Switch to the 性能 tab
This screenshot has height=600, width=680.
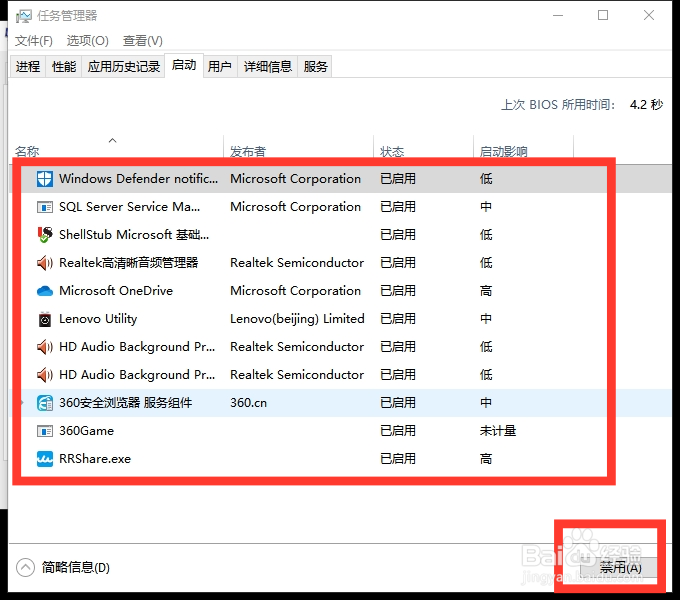(x=64, y=66)
